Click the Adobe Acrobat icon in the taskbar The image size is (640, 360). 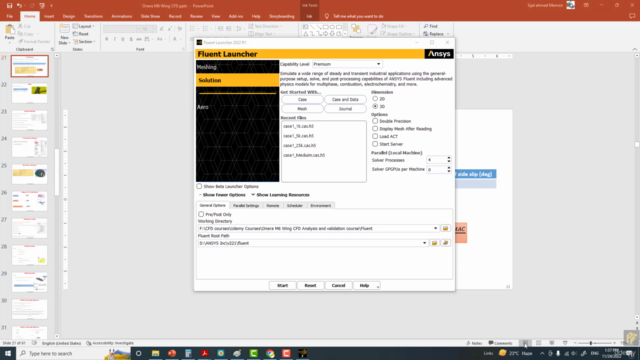point(204,353)
